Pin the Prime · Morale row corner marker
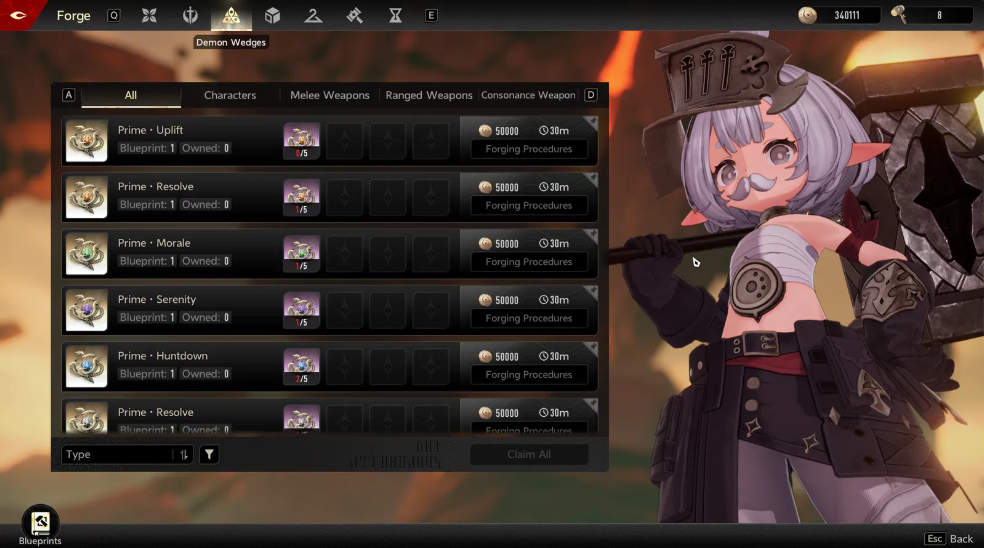 click(592, 234)
